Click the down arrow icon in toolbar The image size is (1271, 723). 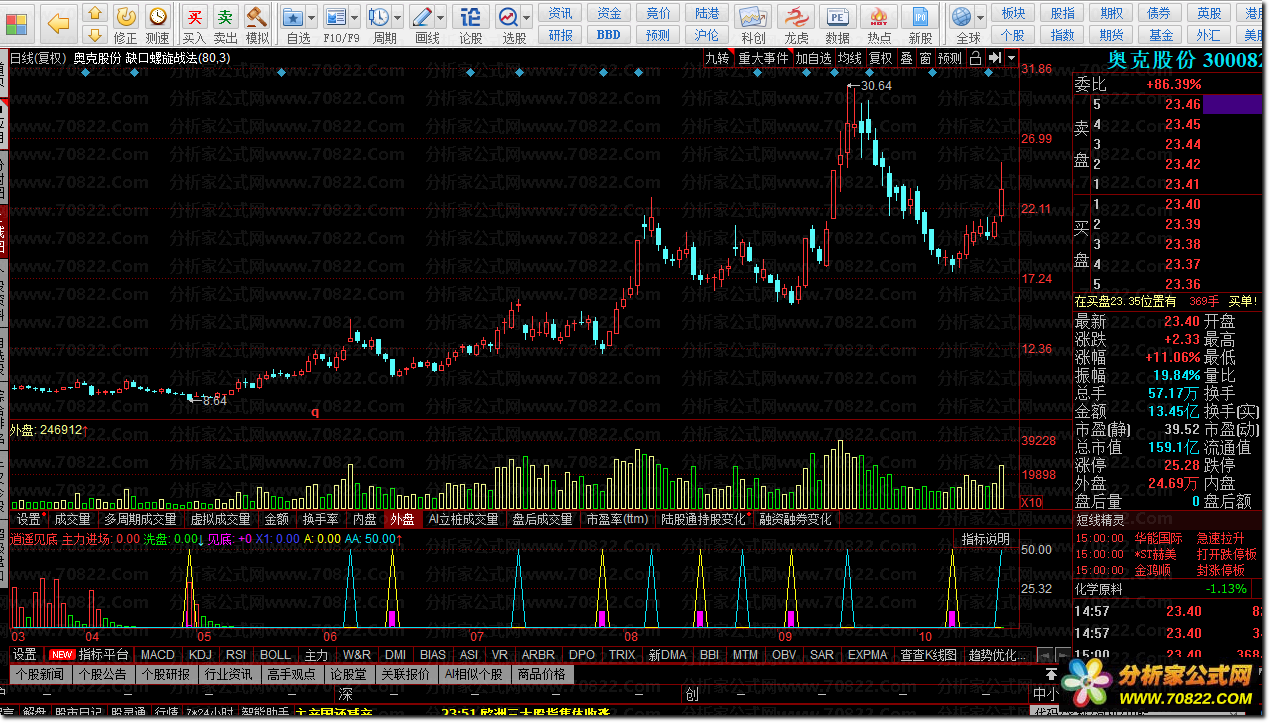95,37
